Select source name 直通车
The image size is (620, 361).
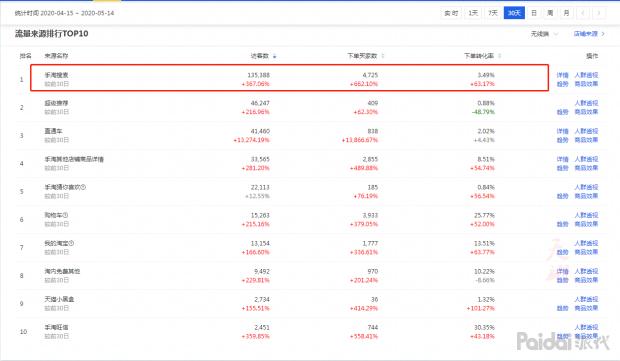53,131
